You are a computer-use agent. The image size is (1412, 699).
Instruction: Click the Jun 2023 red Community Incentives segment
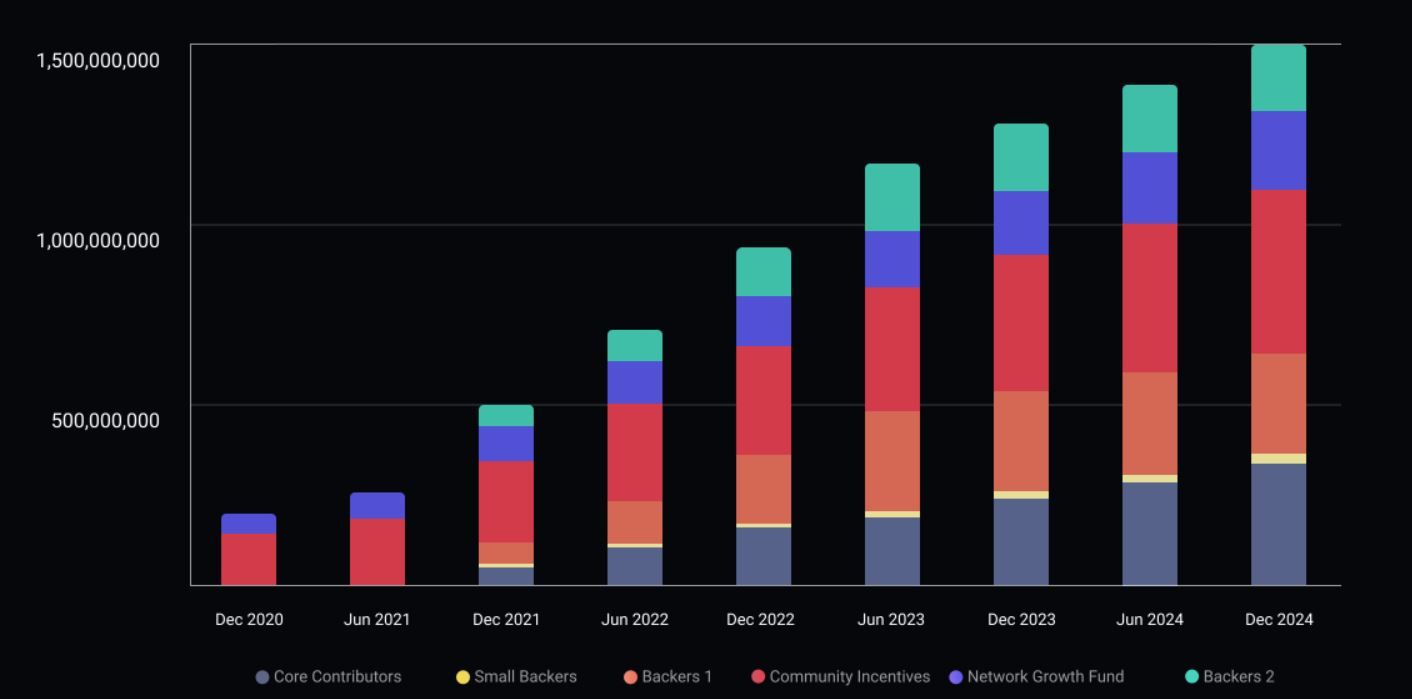coord(892,349)
